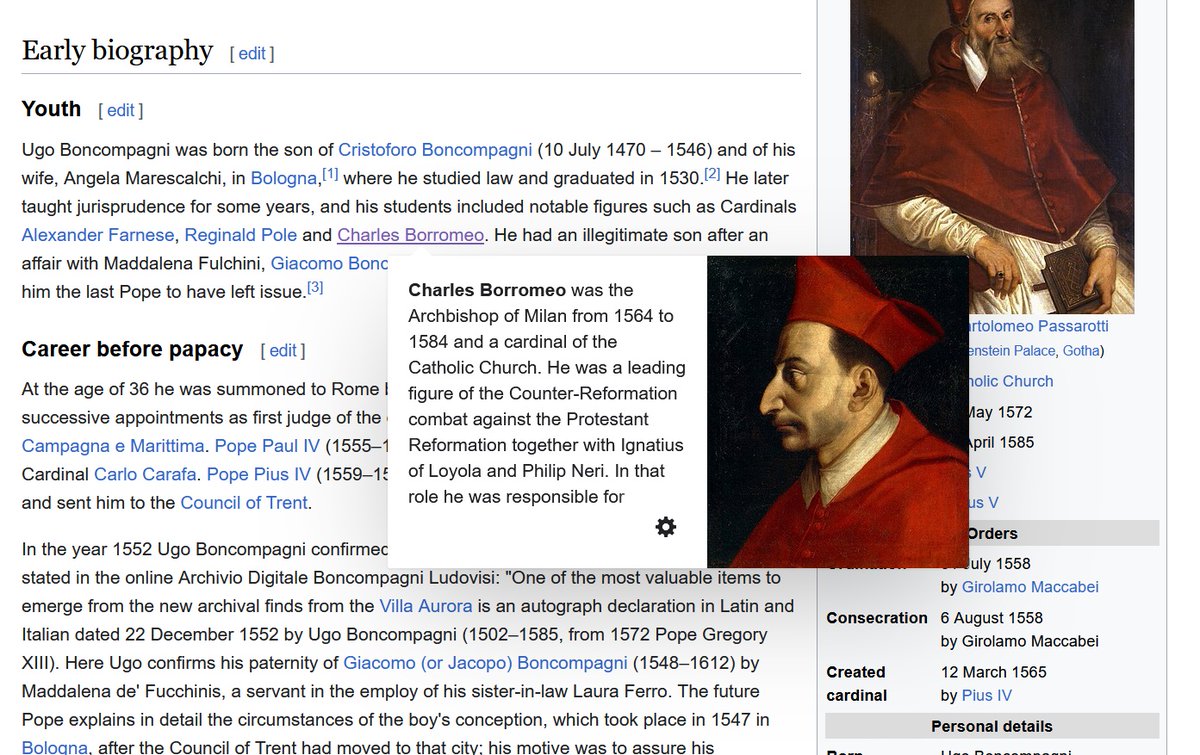Open Reginald Pole article

point(241,236)
